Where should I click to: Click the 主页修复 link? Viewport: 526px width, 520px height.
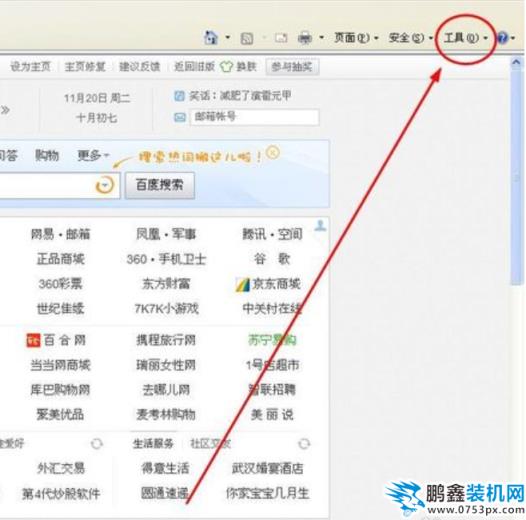coord(85,66)
